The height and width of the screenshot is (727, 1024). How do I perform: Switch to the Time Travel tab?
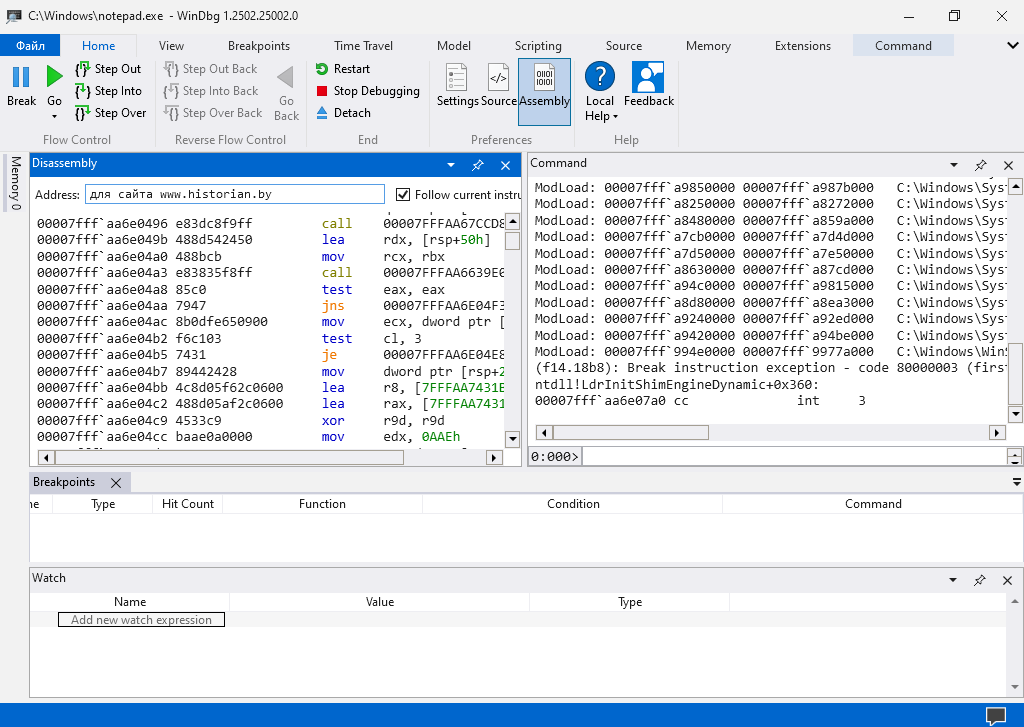[363, 46]
